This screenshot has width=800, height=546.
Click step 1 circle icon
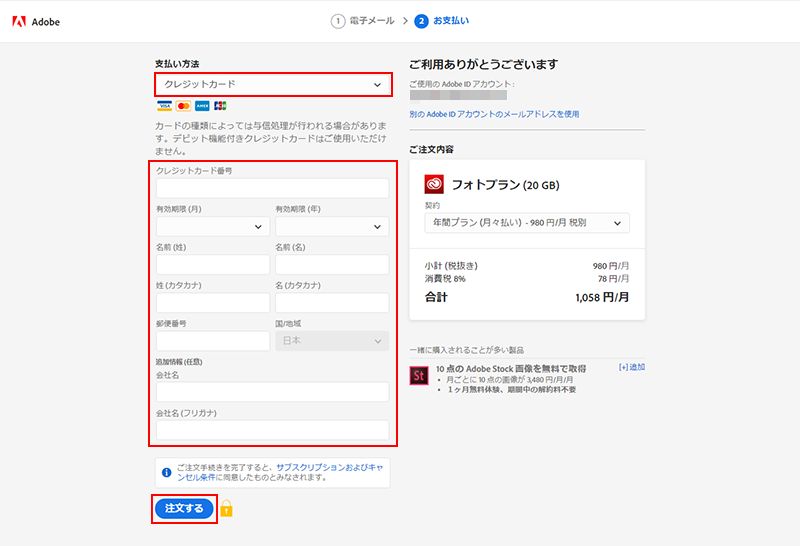pyautogui.click(x=338, y=21)
